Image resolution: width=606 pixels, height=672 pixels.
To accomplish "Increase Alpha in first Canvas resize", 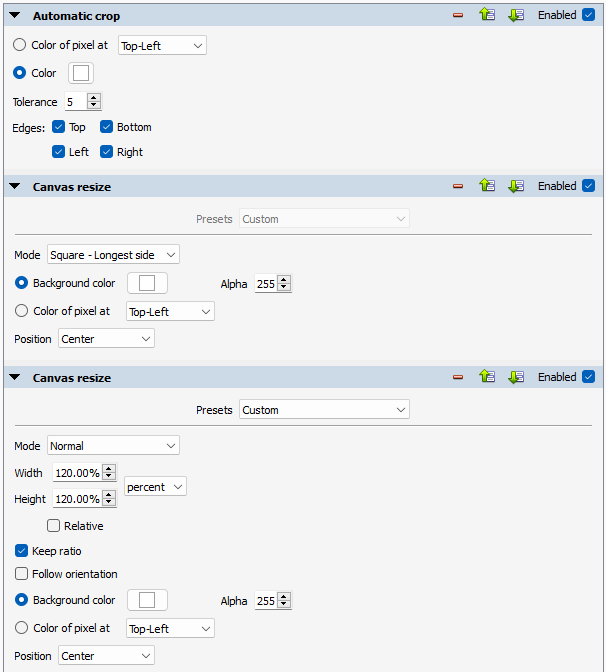I will [x=284, y=279].
